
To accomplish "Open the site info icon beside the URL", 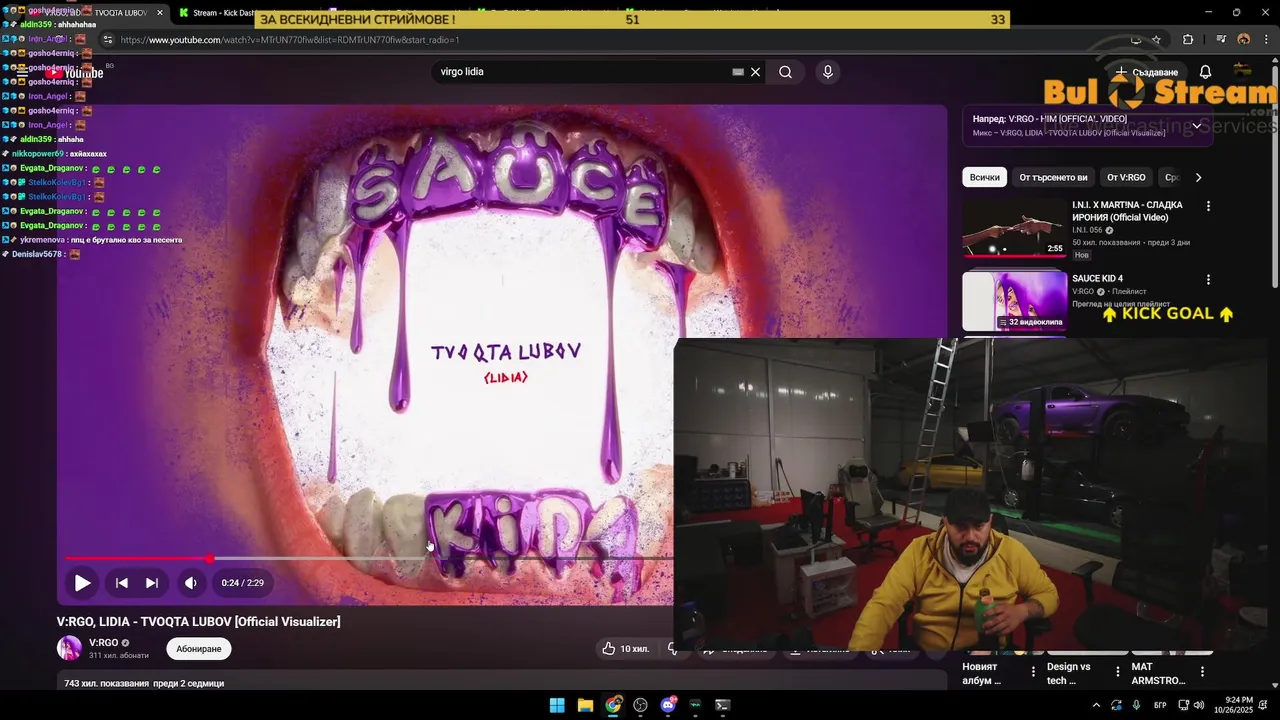I will [108, 40].
